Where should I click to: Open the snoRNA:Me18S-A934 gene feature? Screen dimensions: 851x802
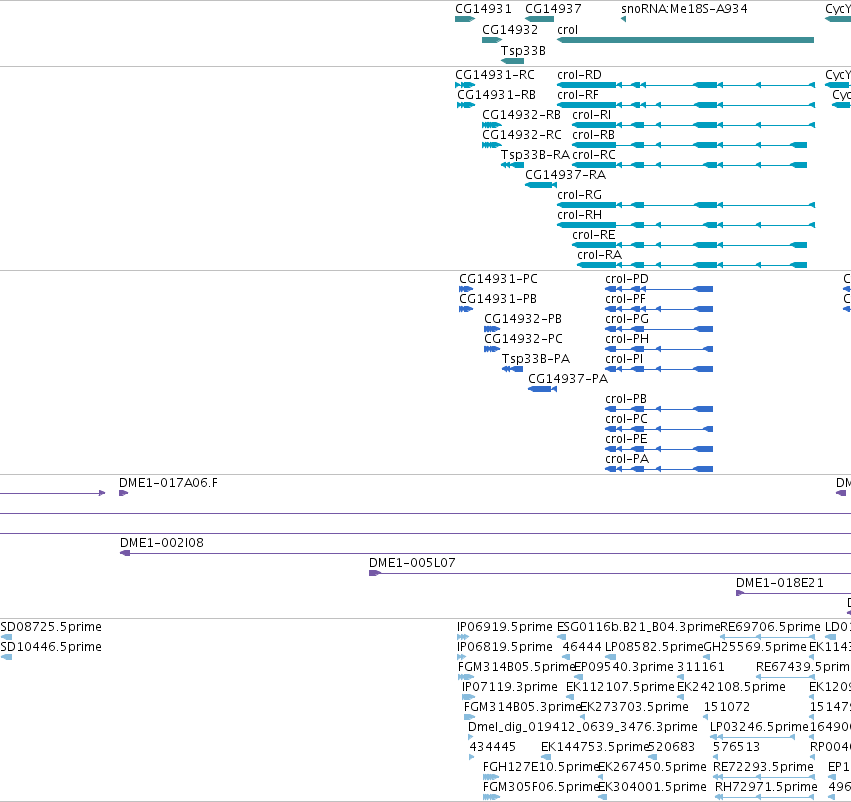coord(624,19)
